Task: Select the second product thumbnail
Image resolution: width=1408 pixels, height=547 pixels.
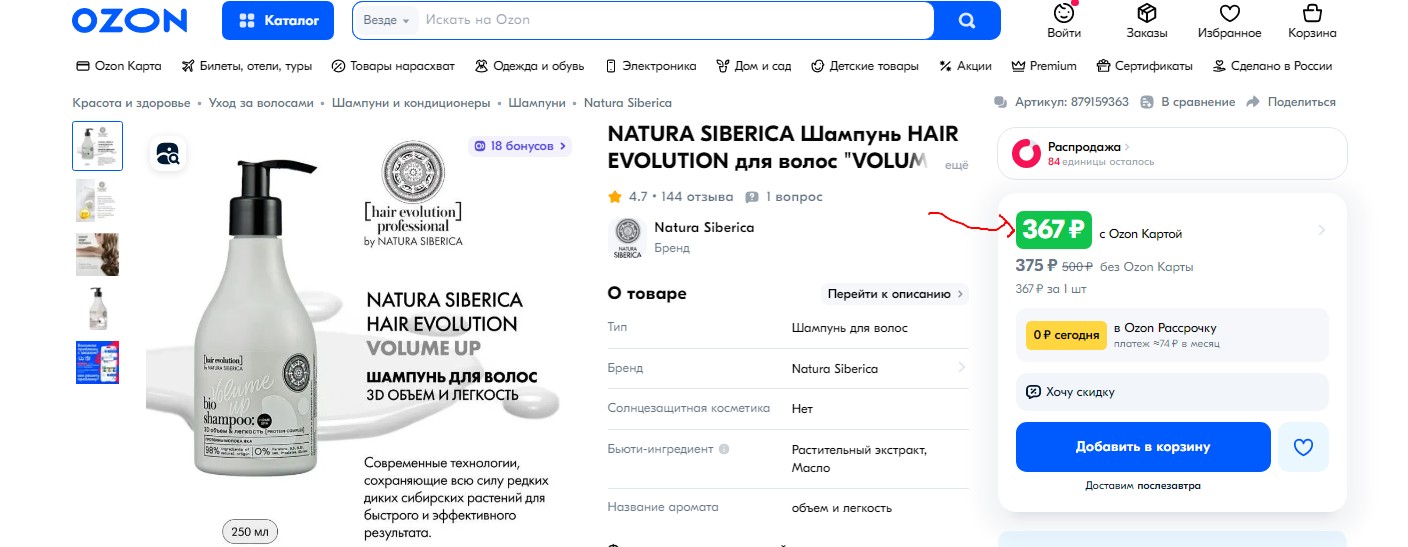Action: coord(98,200)
